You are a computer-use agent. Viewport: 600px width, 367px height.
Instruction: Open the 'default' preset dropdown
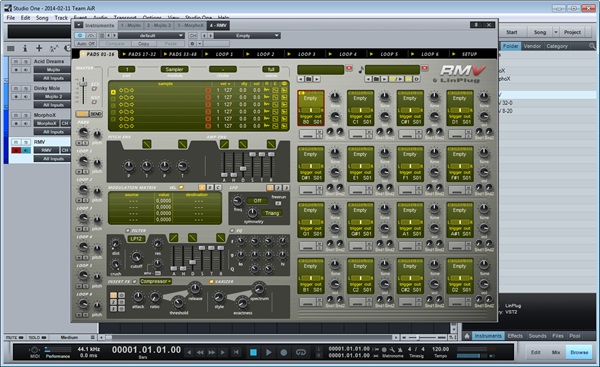[x=152, y=35]
